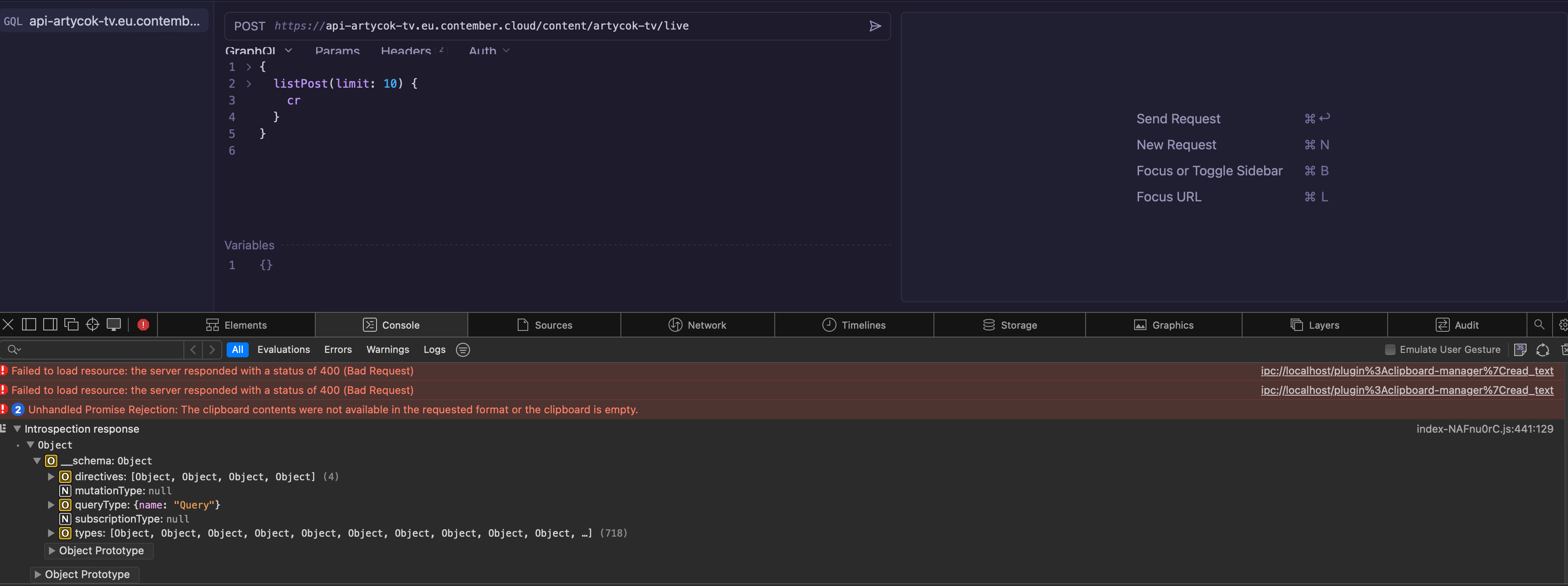Filter console to Logs only
The image size is (1568, 586).
435,349
